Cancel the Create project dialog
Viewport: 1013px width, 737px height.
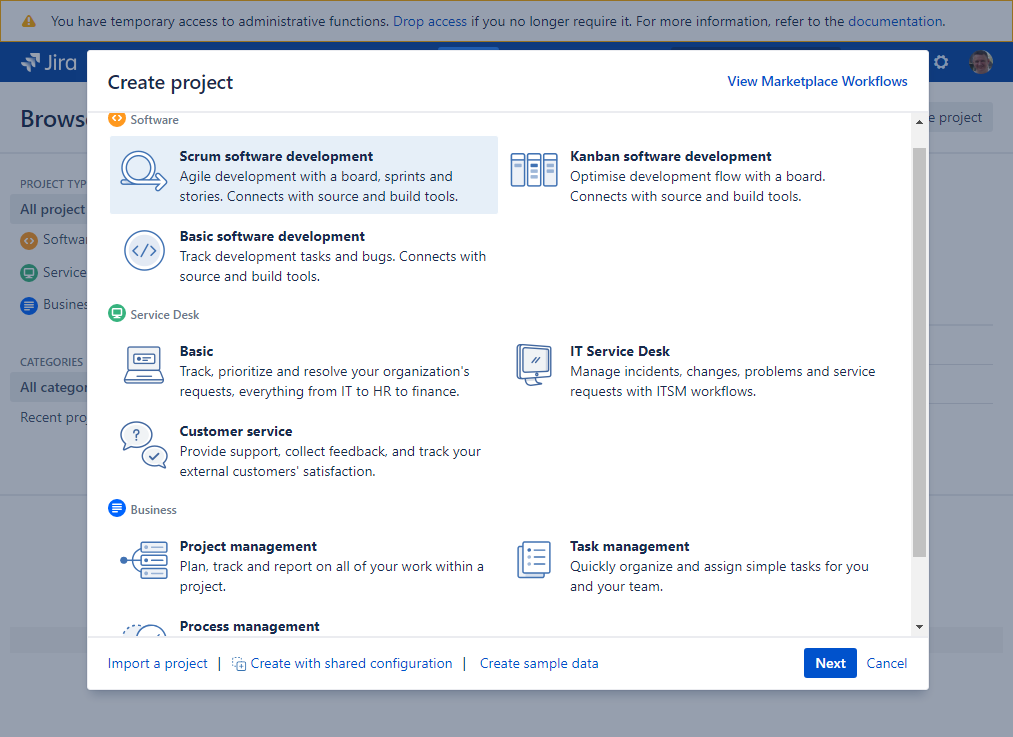pos(886,663)
